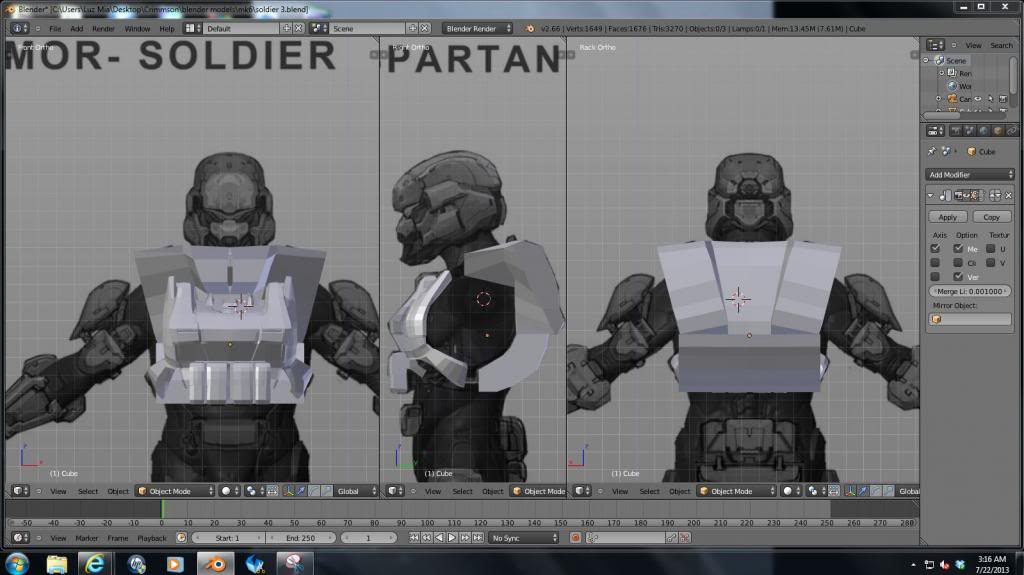Toggle the Texture U checkbox

coord(991,248)
